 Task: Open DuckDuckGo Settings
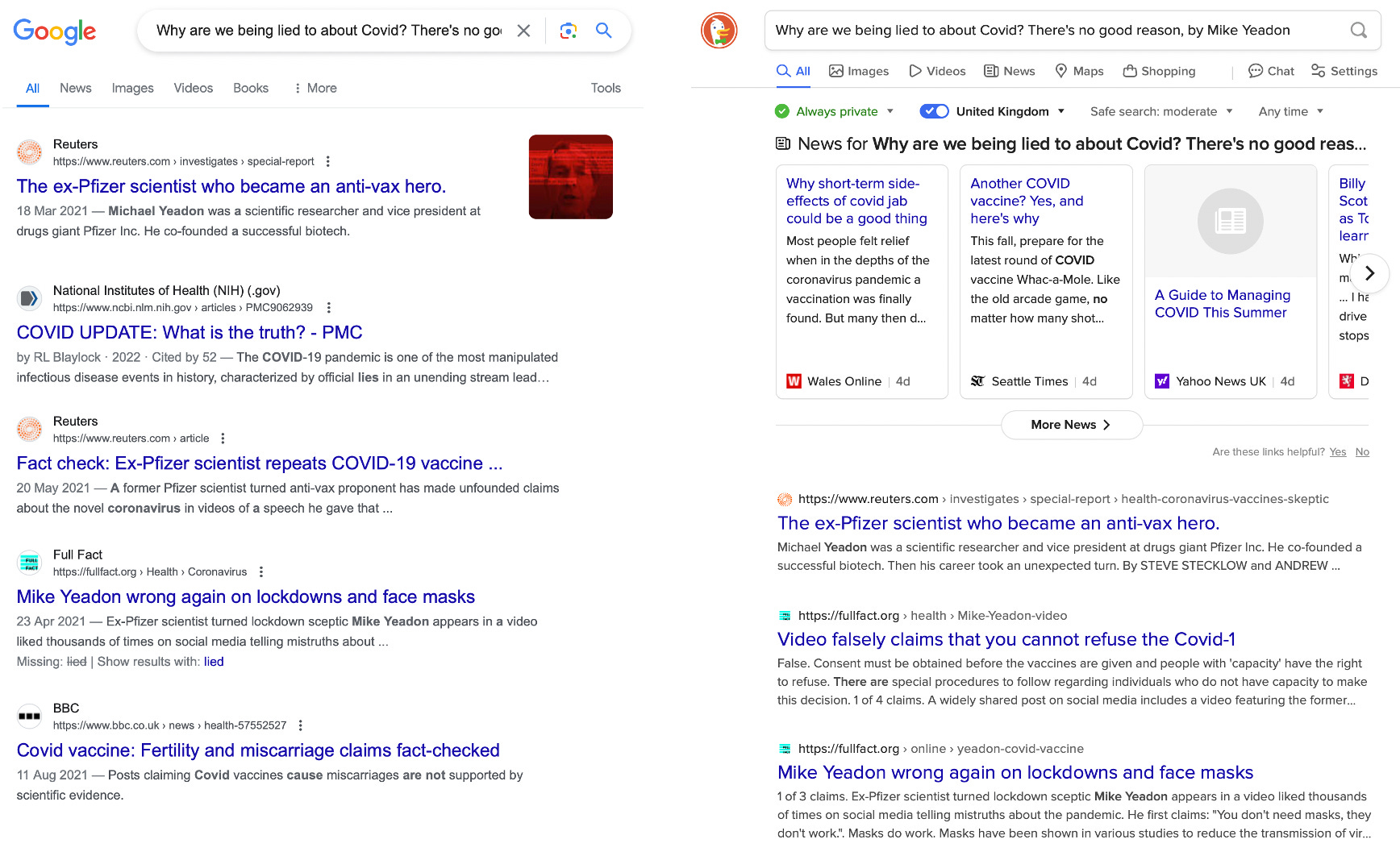1344,71
